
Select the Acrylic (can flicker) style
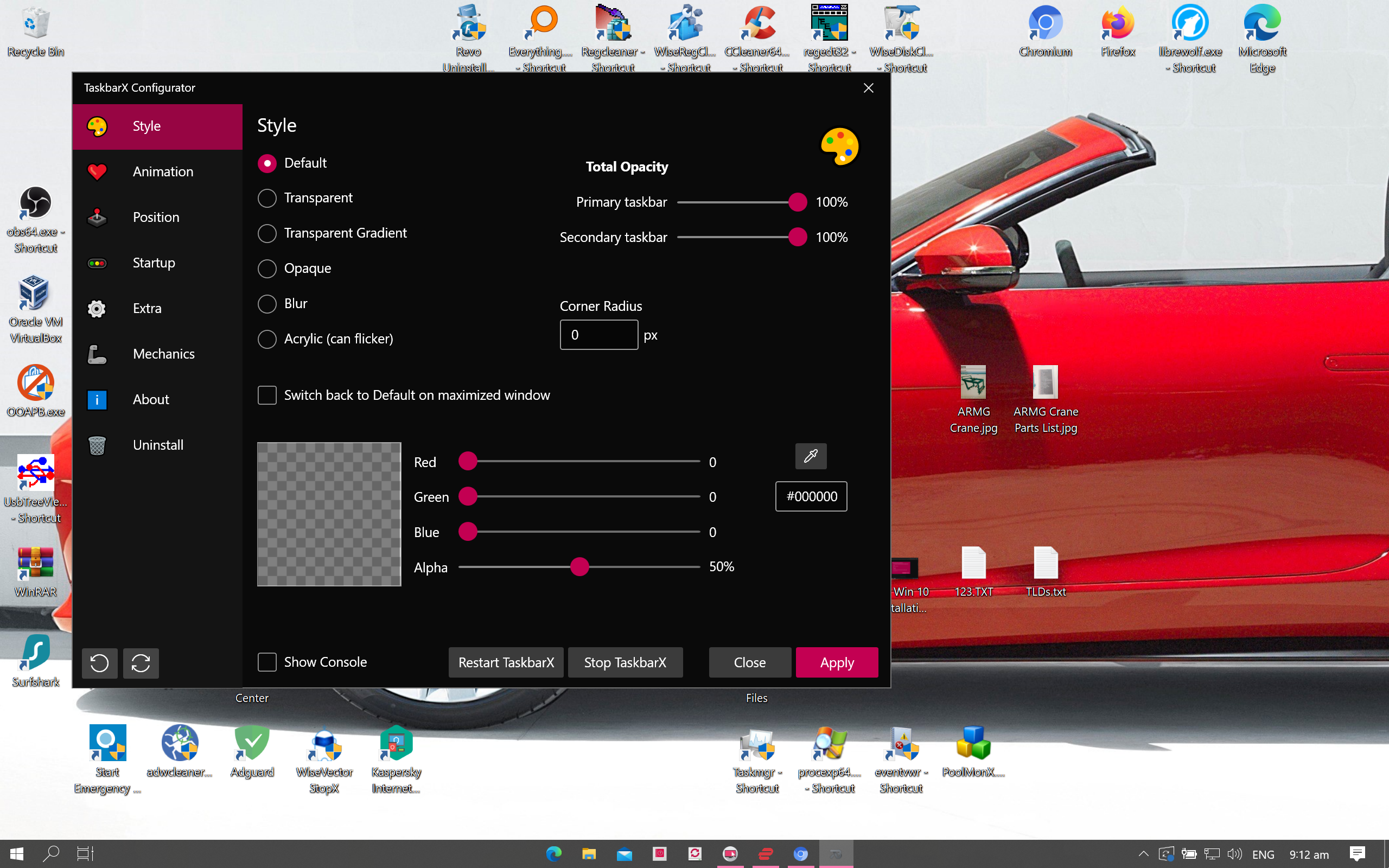[x=267, y=339]
